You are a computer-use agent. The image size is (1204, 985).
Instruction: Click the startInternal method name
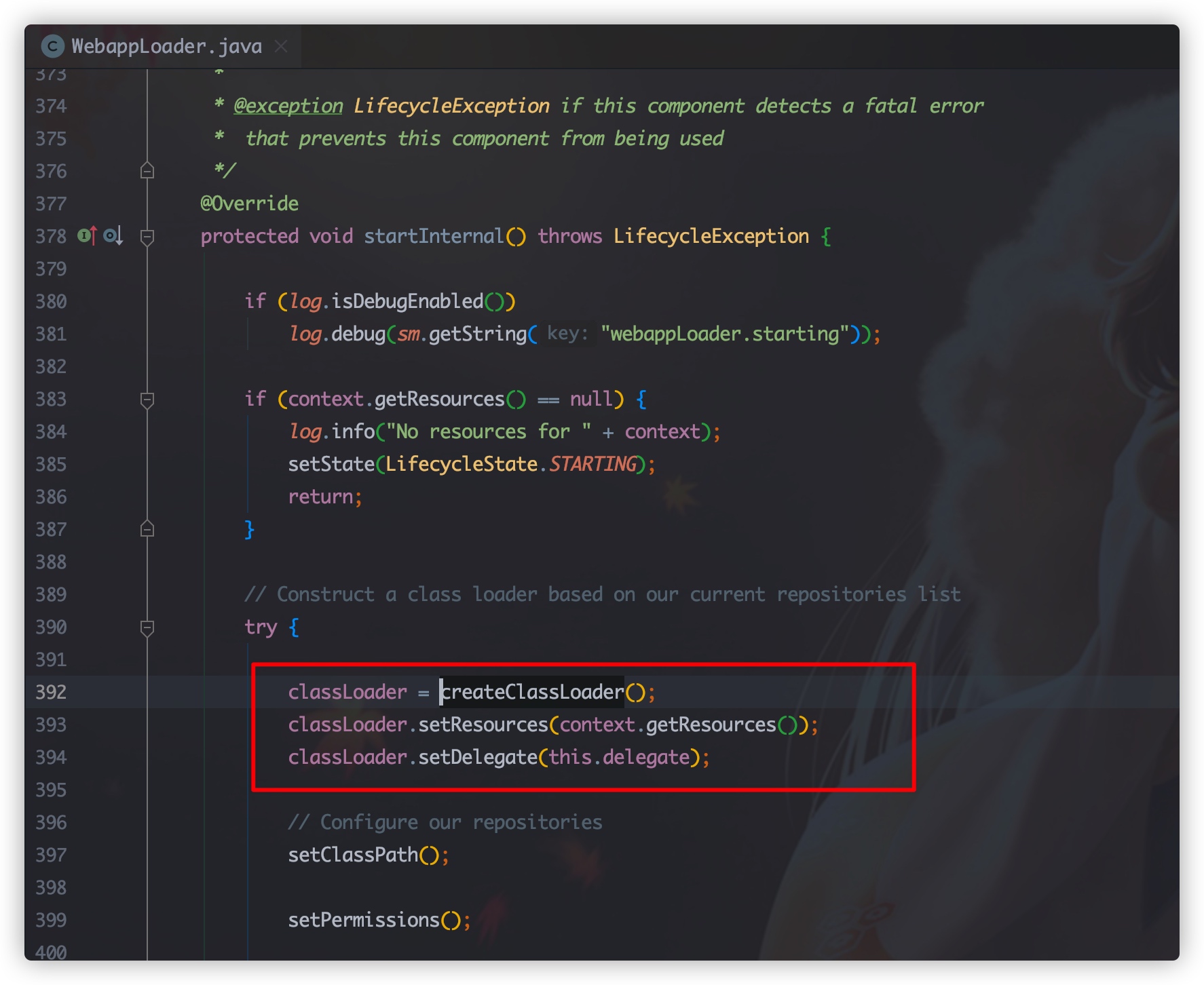(434, 236)
